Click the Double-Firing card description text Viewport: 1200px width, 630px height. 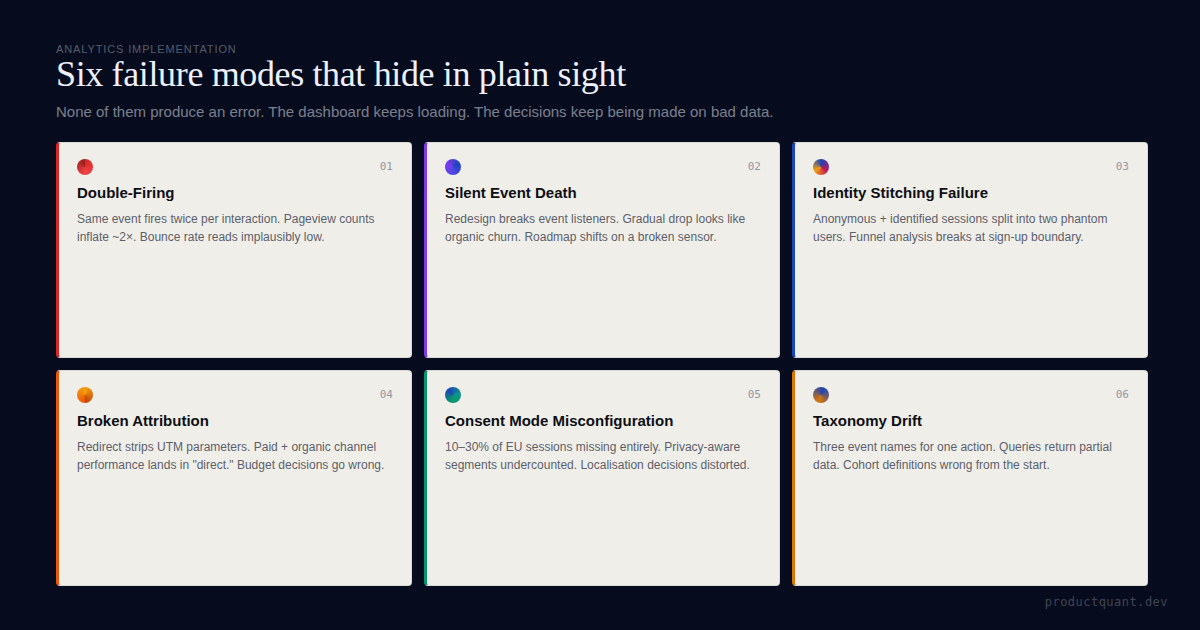(226, 228)
